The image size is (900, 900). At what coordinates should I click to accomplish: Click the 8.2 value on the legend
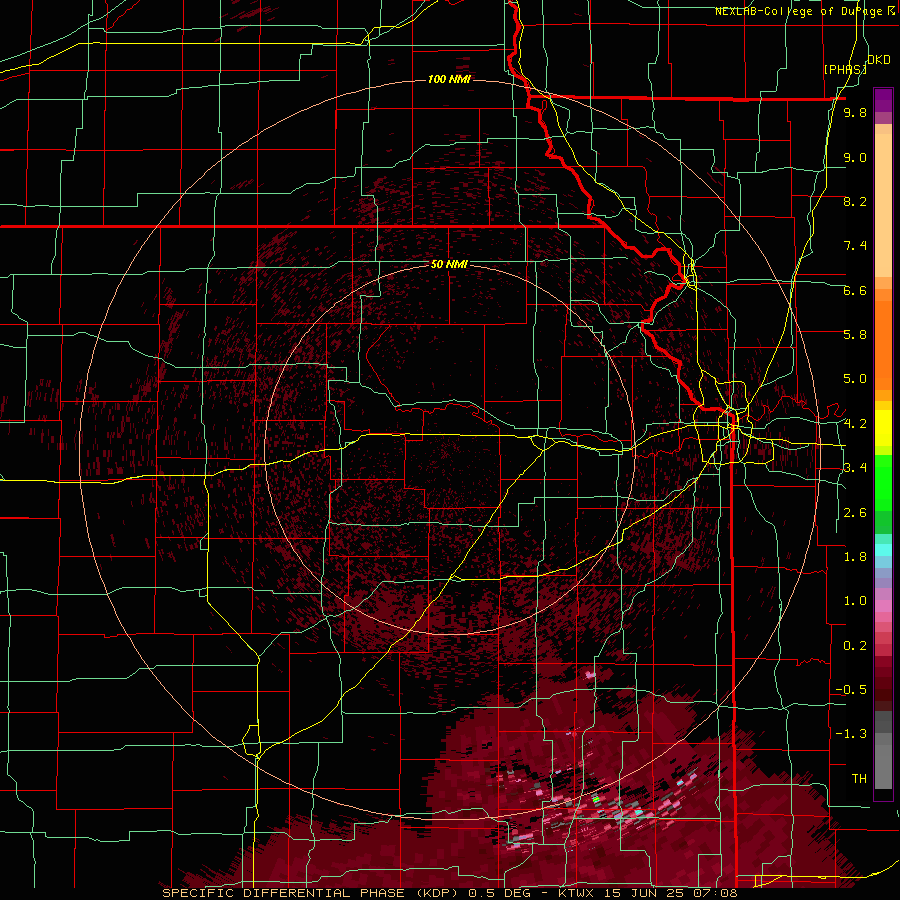(855, 201)
